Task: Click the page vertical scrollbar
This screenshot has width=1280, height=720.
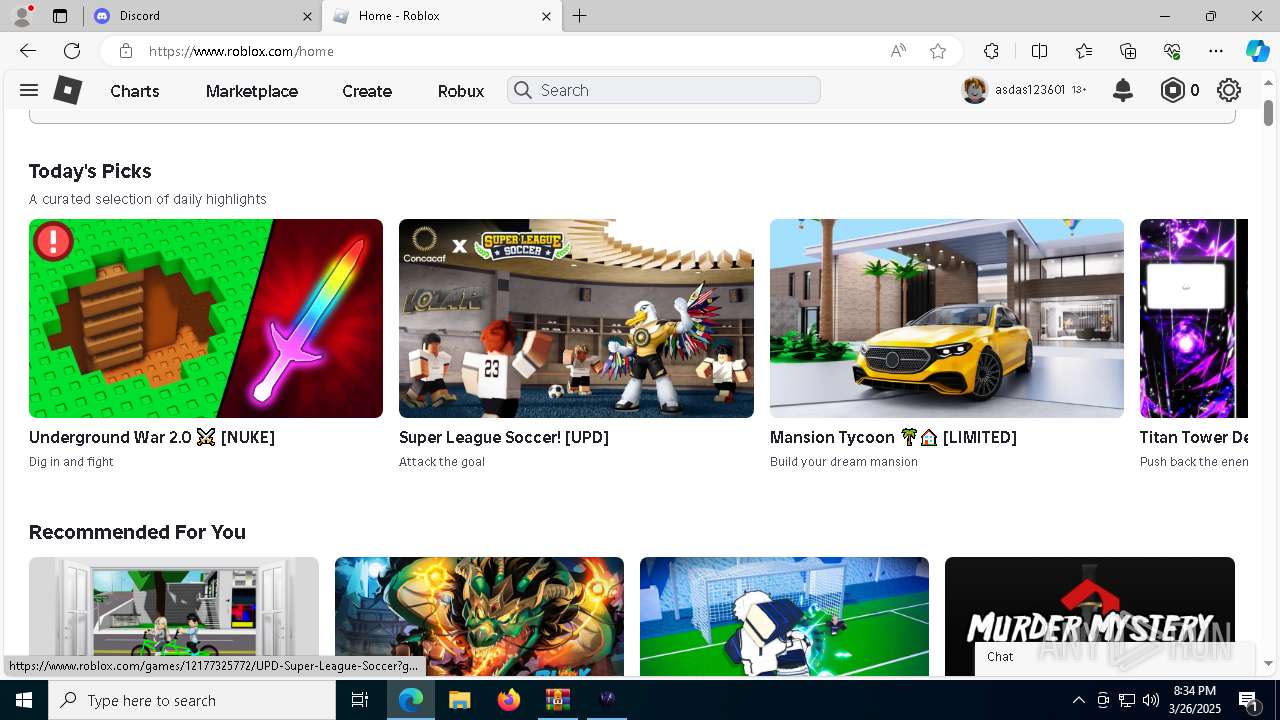Action: tap(1268, 112)
